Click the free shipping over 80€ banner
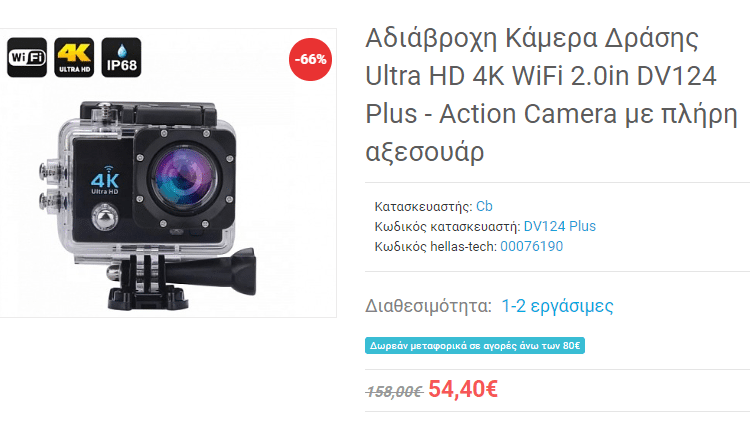This screenshot has height=429, width=750. (x=475, y=345)
